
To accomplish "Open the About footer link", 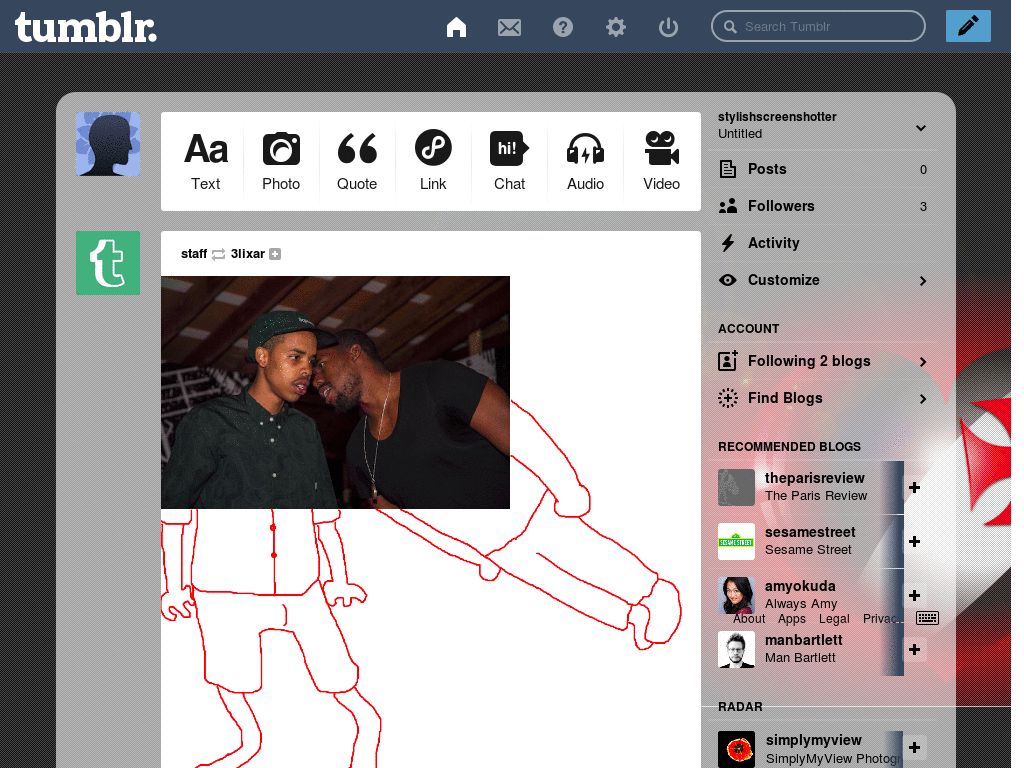I will coord(749,618).
